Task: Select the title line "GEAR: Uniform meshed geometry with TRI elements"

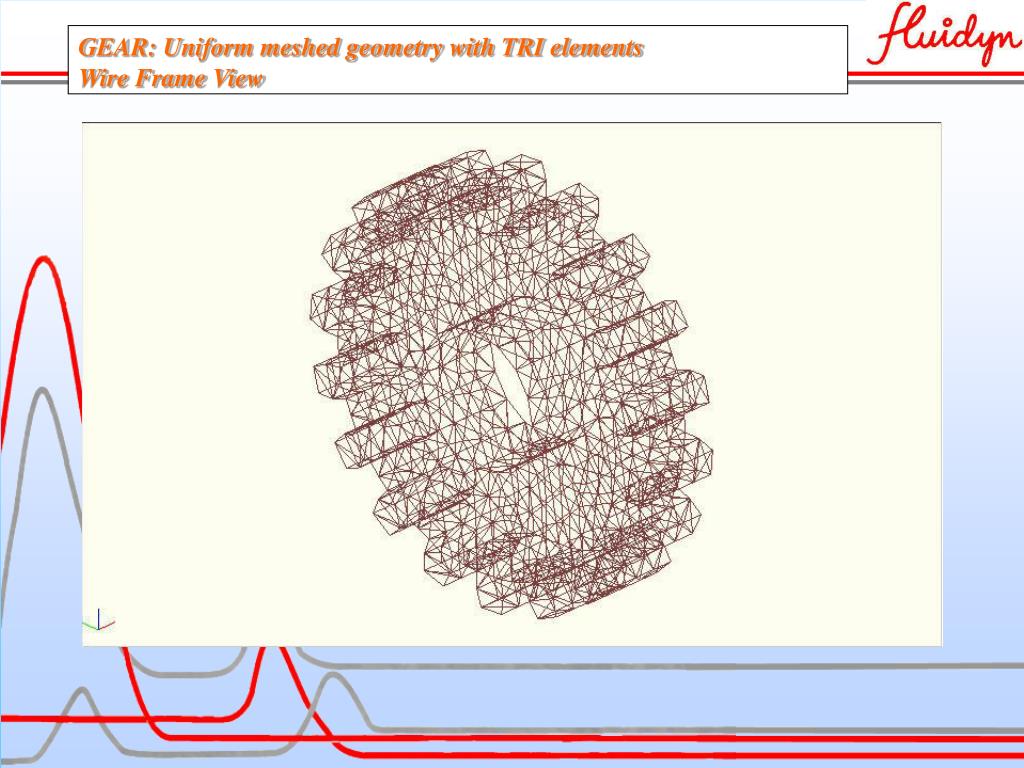Action: (361, 48)
